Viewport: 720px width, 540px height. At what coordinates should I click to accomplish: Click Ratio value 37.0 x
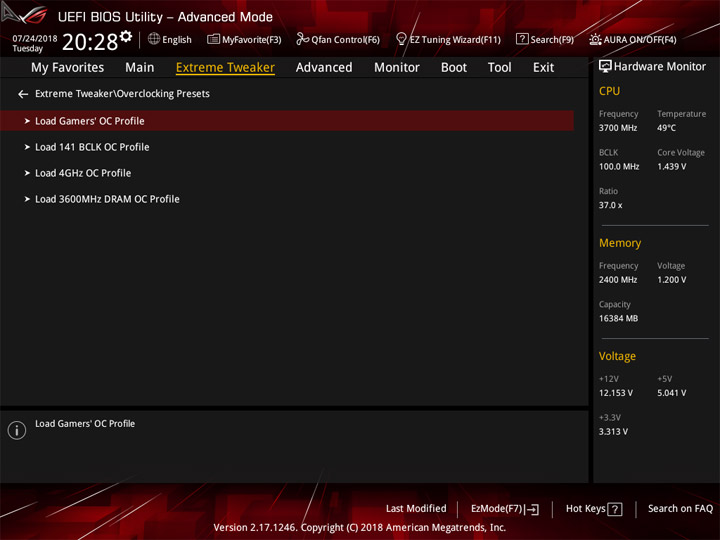[x=610, y=205]
